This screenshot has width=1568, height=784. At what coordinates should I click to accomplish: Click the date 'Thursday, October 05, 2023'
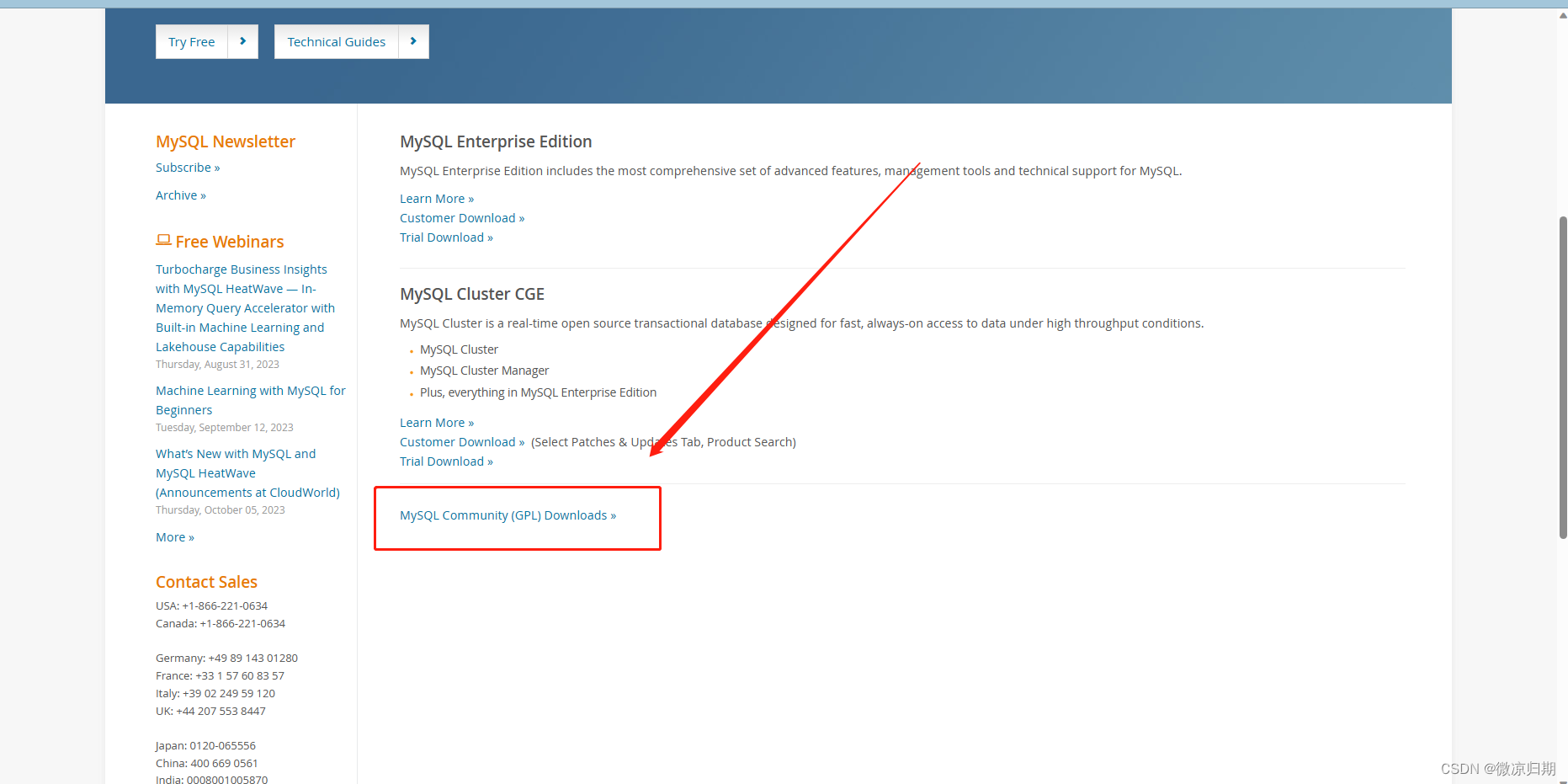pyautogui.click(x=221, y=510)
